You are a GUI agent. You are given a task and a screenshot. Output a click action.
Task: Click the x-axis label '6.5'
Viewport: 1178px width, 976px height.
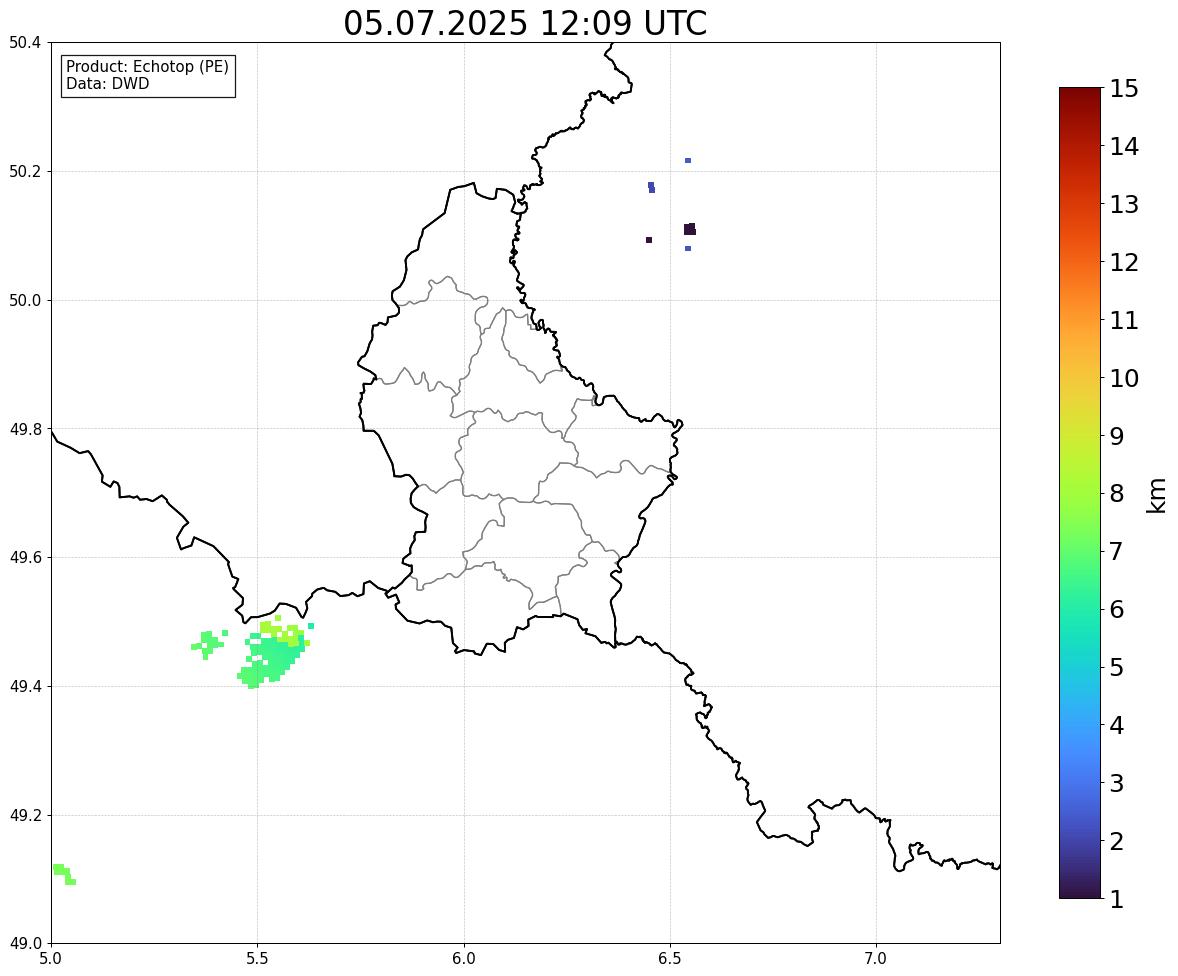[x=670, y=959]
